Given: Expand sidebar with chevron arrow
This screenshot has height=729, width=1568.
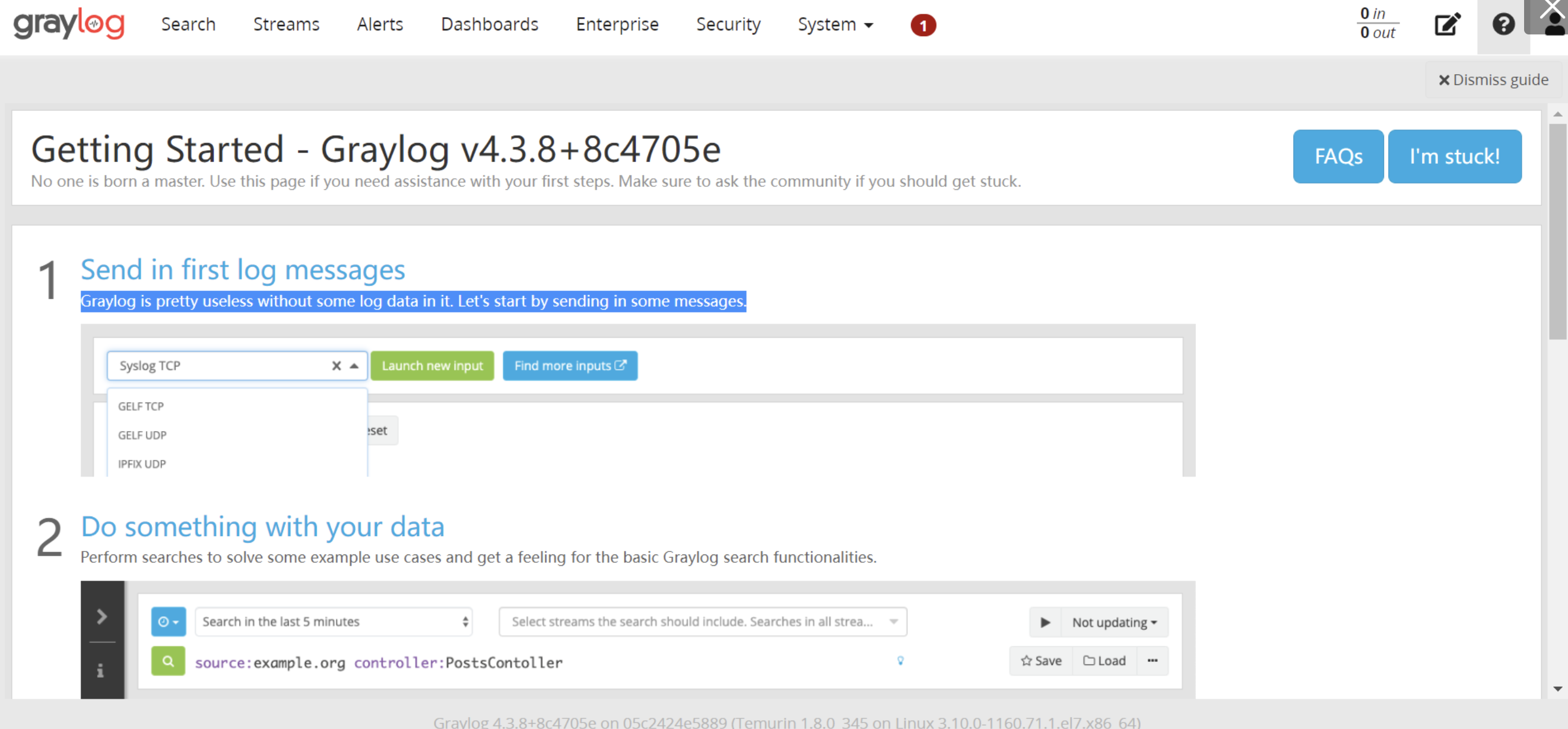Looking at the screenshot, I should click(x=102, y=616).
